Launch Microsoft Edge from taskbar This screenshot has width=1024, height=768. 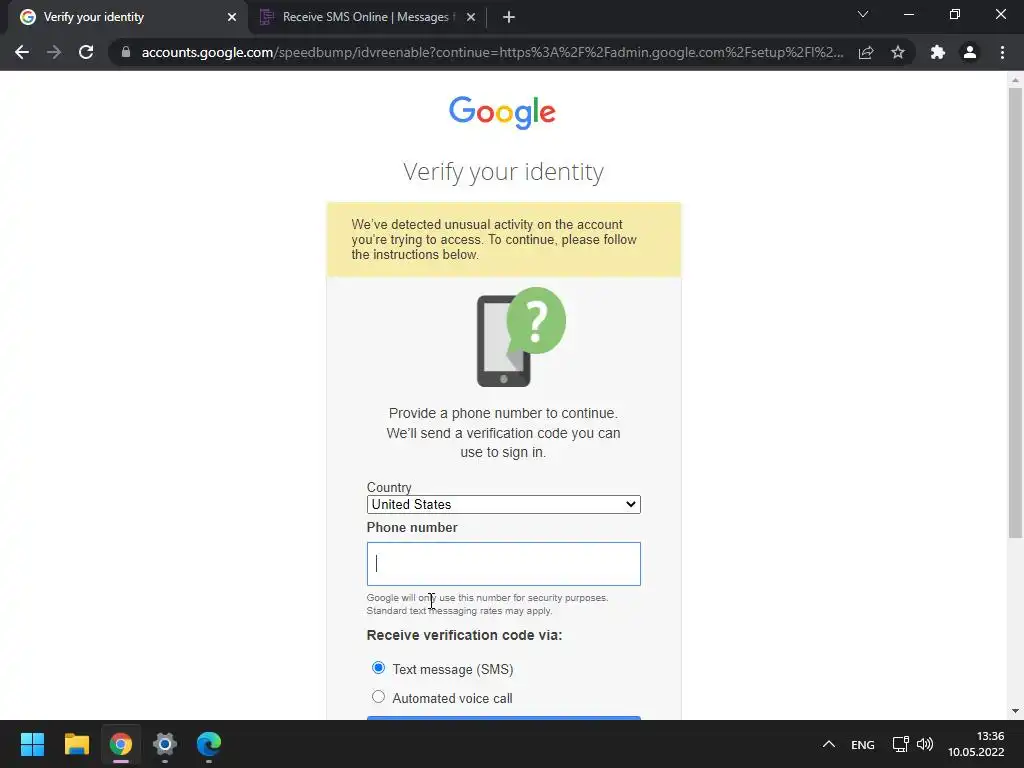209,744
